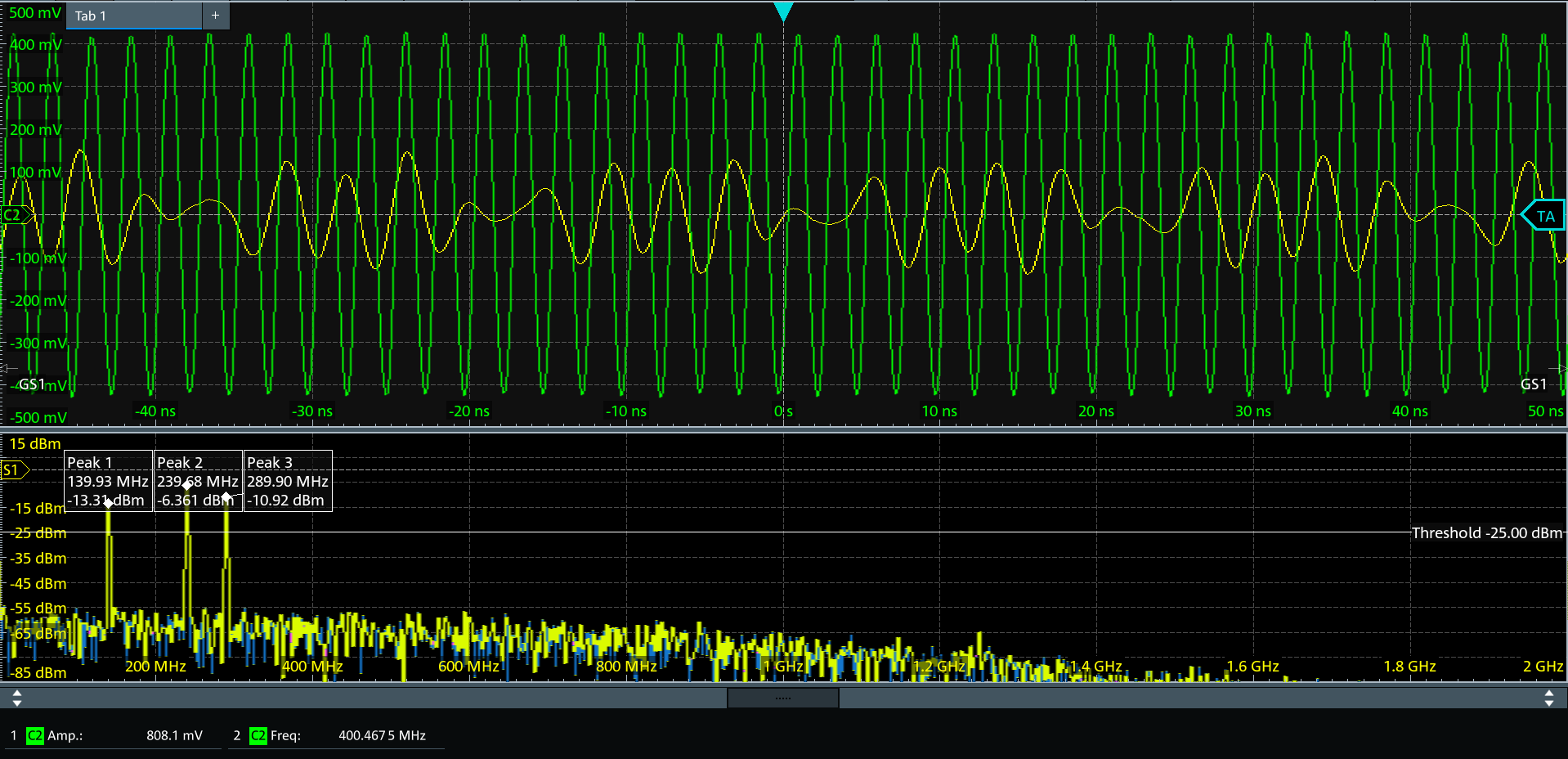Click the 'Freq:' measurement label
This screenshot has width=1568, height=759.
pos(285,735)
